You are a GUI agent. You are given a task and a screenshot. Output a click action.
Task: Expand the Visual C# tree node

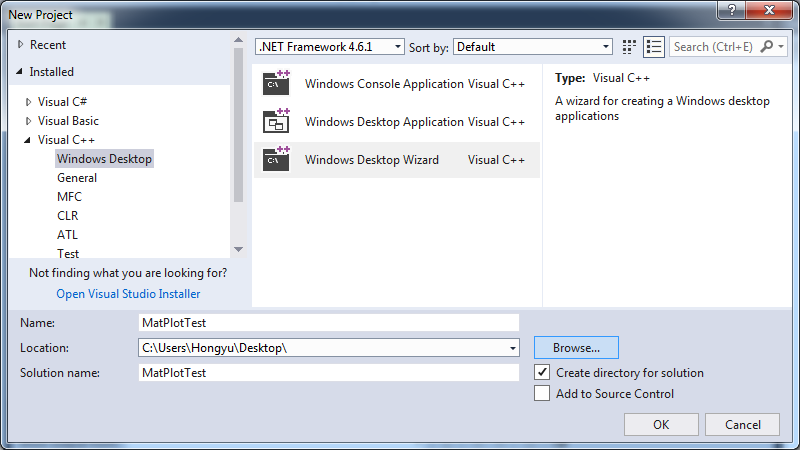[x=29, y=102]
